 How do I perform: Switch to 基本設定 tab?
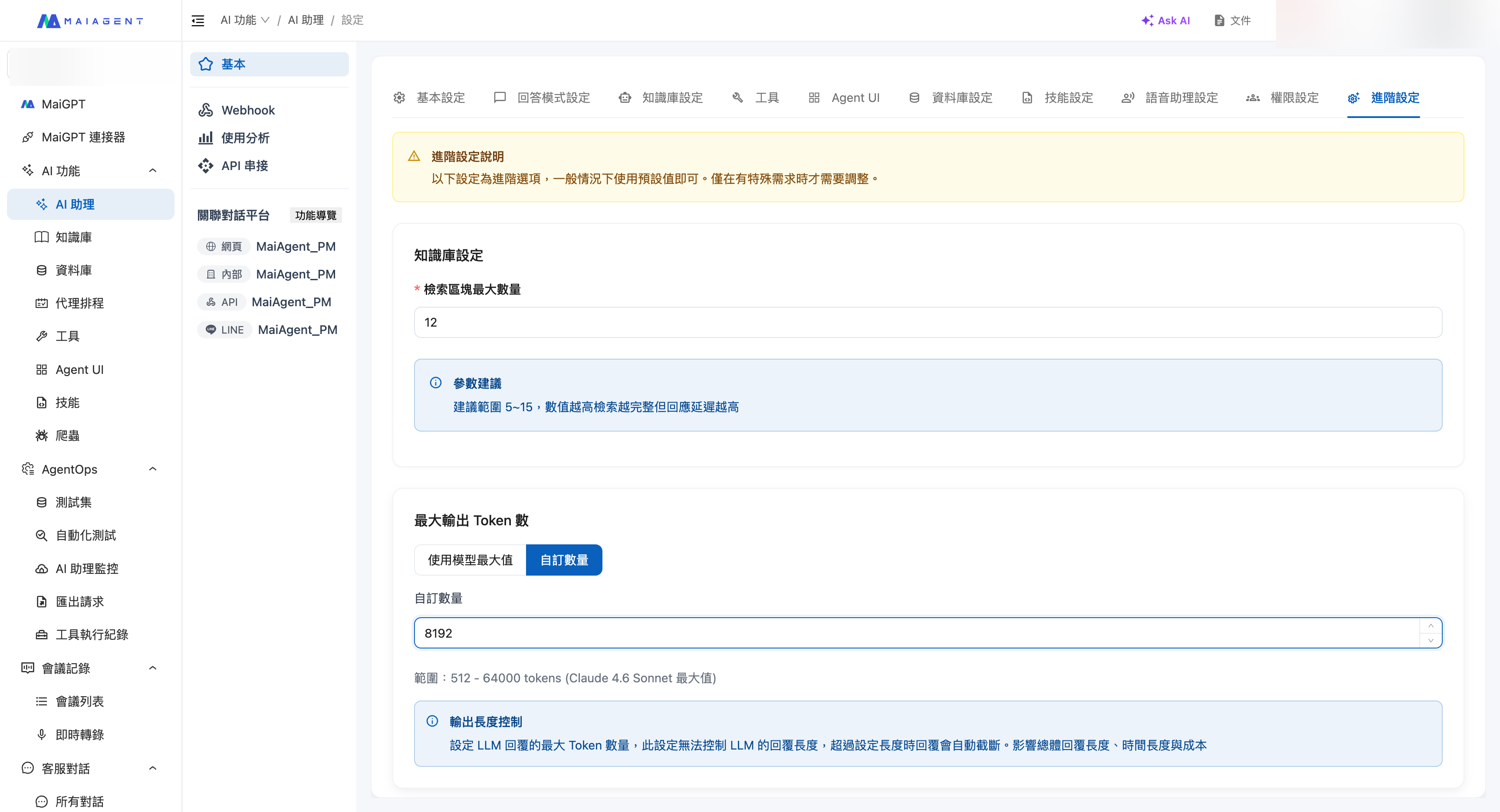(x=430, y=98)
